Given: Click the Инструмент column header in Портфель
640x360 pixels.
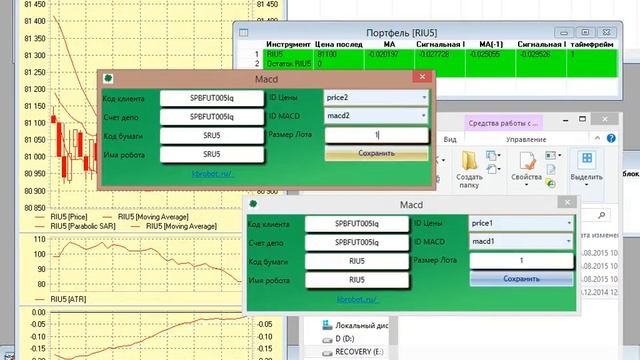Looking at the screenshot, I should pyautogui.click(x=288, y=44).
